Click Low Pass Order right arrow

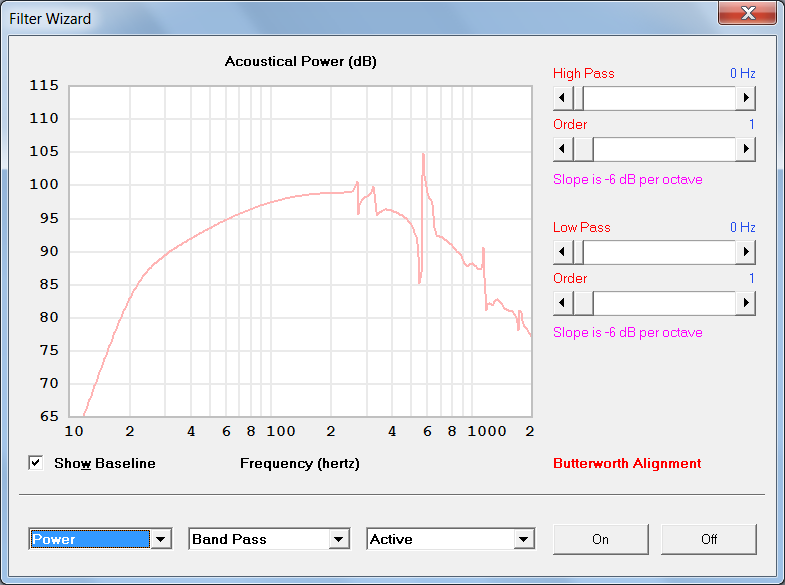tap(745, 303)
